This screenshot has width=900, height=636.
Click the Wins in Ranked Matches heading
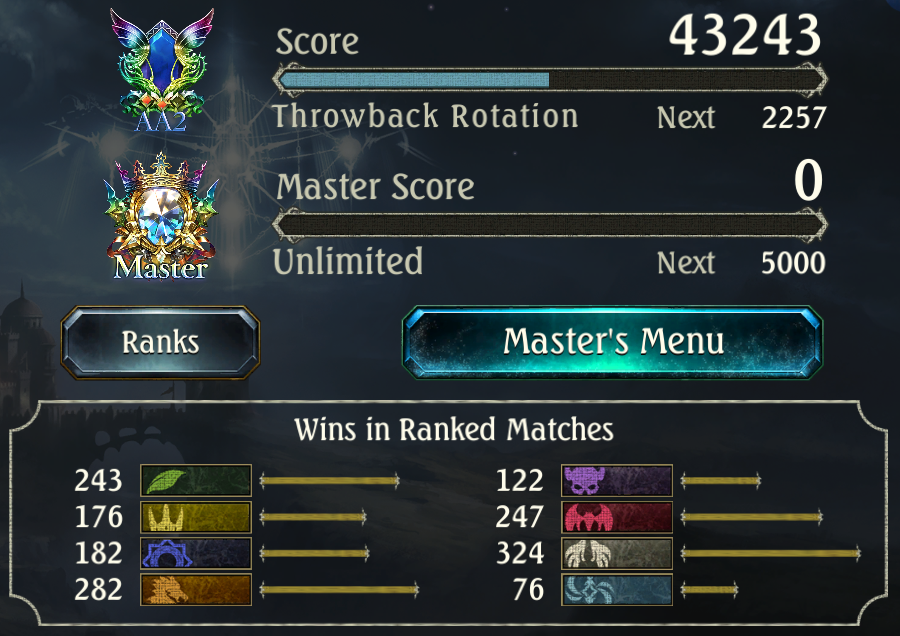(x=454, y=429)
